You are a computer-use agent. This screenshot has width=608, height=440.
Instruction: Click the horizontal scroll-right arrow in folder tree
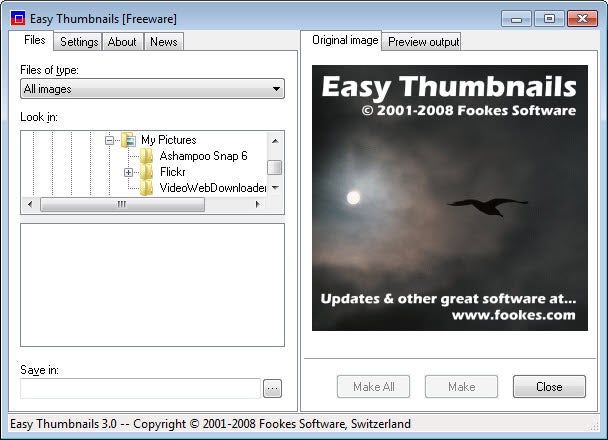click(x=257, y=204)
